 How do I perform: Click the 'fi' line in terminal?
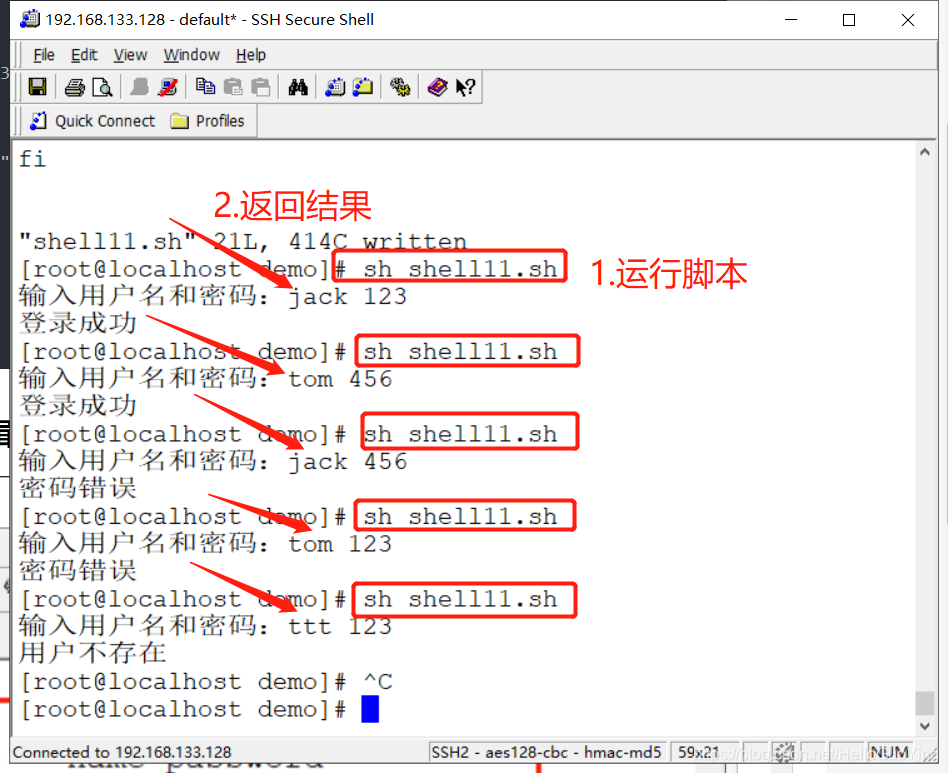coord(32,159)
